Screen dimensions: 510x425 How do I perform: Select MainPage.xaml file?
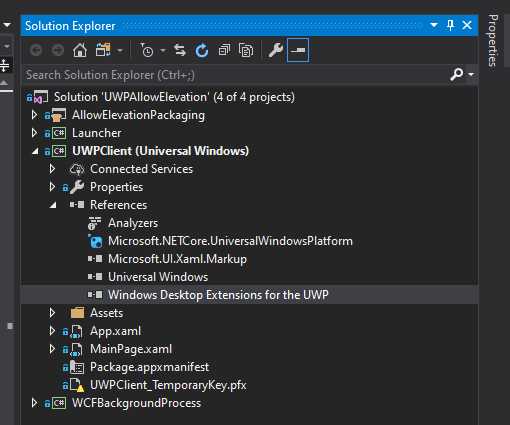(131, 349)
